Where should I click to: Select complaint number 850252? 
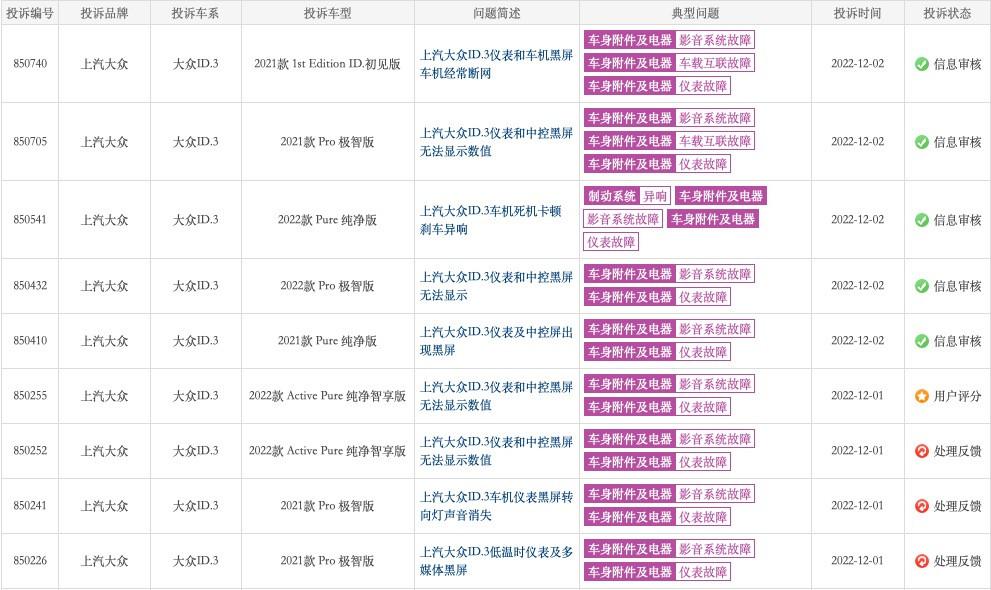30,450
